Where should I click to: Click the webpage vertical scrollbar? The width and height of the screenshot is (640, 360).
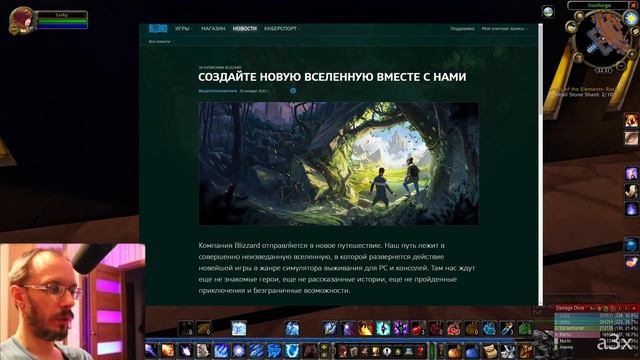pos(541,163)
